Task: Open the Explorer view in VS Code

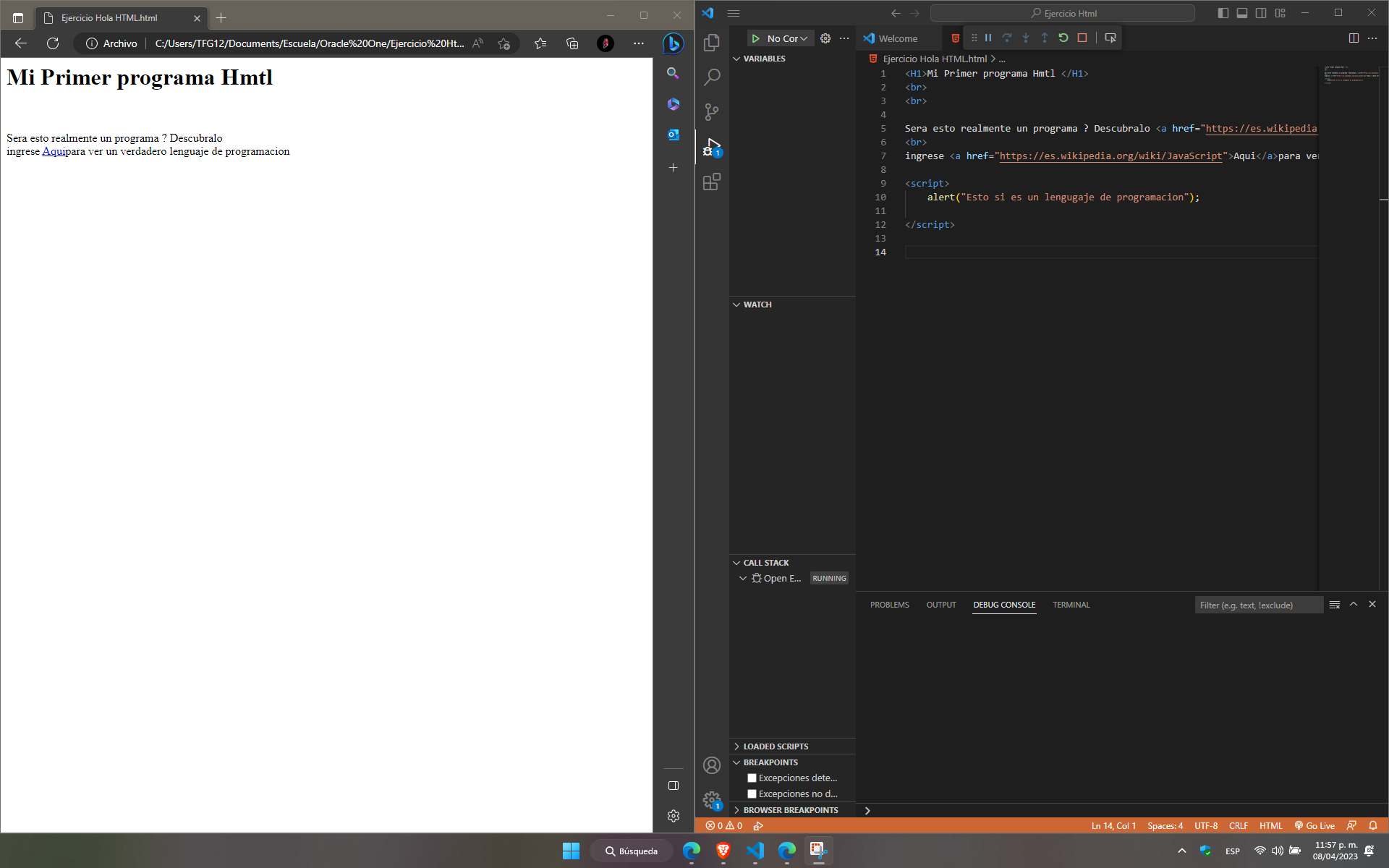Action: tap(712, 43)
